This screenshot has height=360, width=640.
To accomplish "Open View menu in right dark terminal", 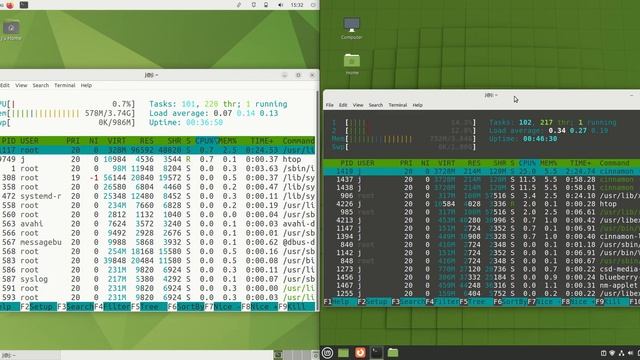I will tap(358, 105).
